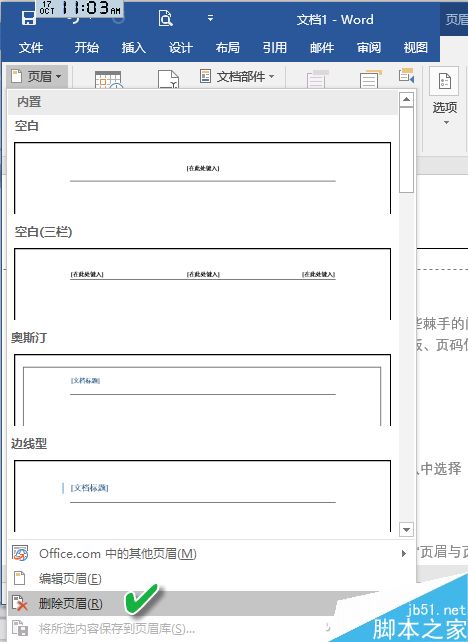The height and width of the screenshot is (642, 468).
Task: Click the gallery scrollbar up arrow
Action: point(406,99)
